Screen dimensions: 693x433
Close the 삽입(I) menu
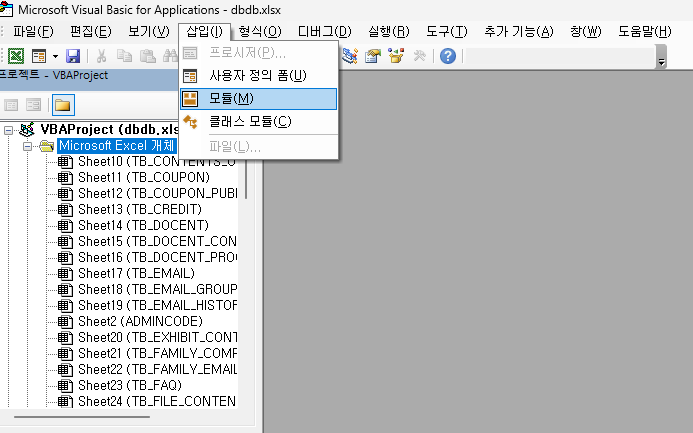point(205,31)
